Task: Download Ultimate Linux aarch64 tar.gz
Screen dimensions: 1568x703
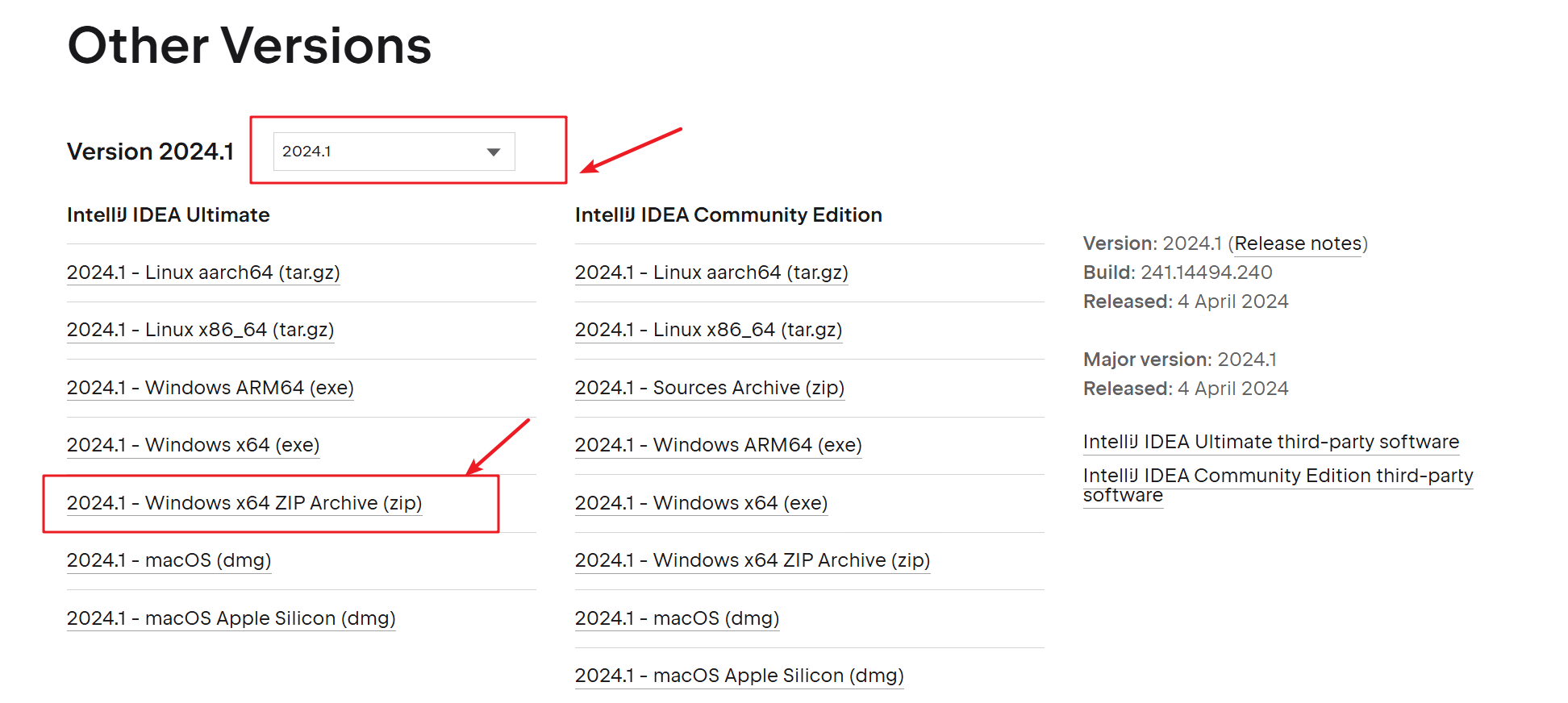Action: [203, 272]
